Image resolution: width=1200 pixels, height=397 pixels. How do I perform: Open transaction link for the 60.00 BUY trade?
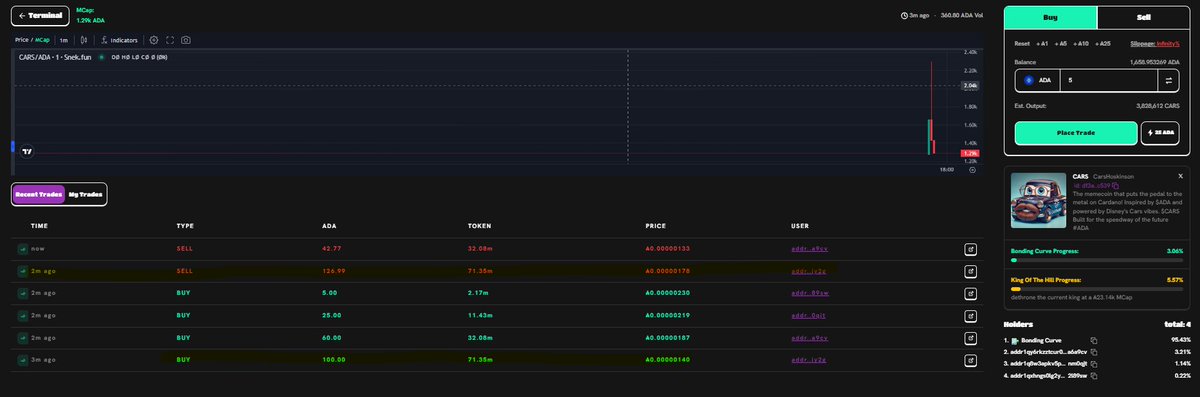tap(970, 338)
